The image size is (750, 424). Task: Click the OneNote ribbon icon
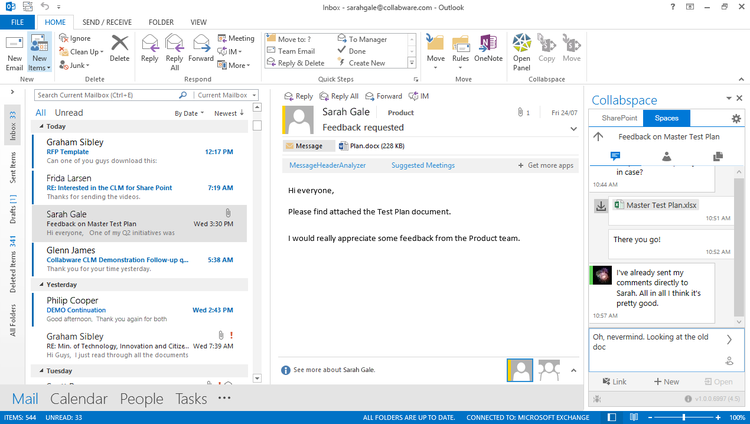(x=488, y=48)
